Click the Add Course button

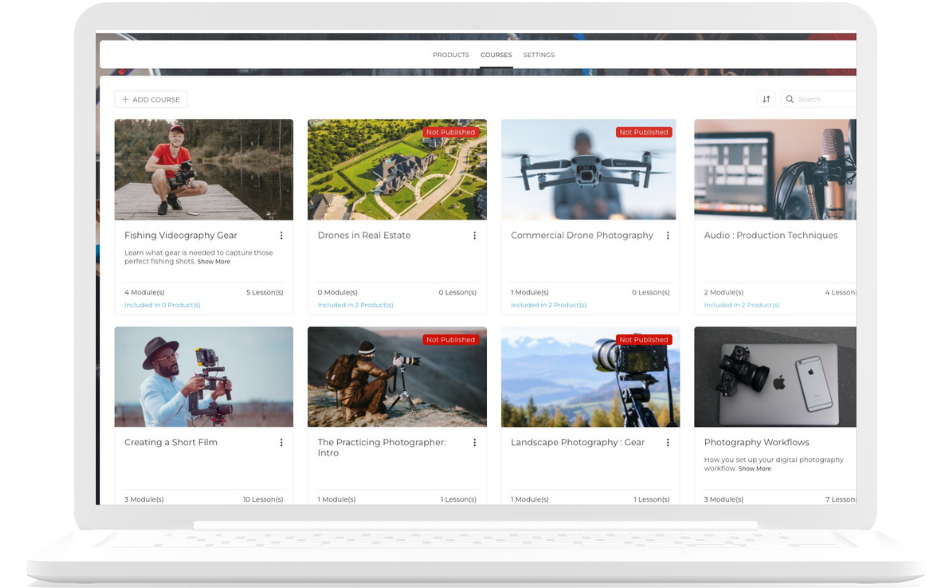[151, 99]
